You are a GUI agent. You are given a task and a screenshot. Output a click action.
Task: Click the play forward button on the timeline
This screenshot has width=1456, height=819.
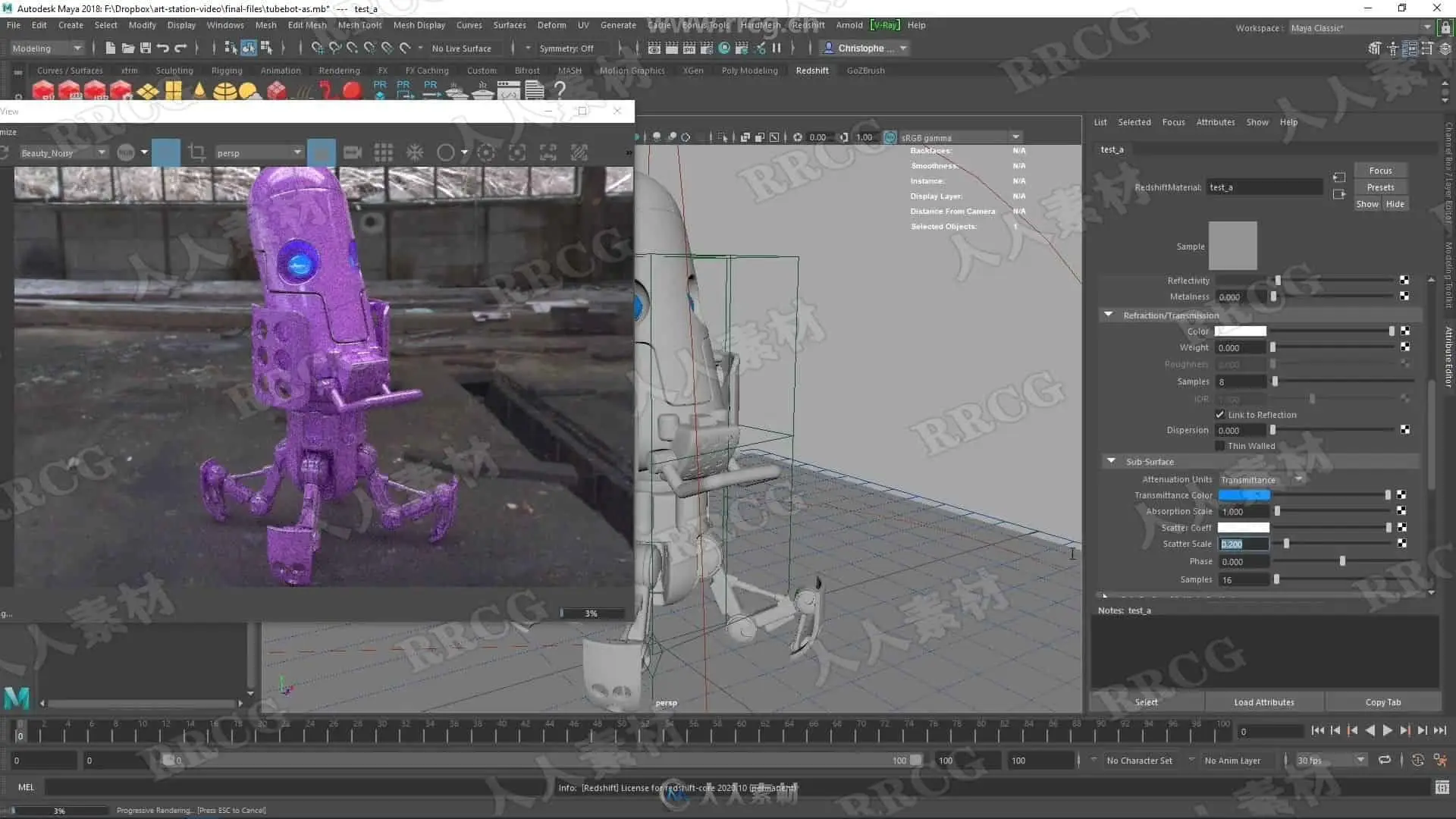click(x=1387, y=730)
